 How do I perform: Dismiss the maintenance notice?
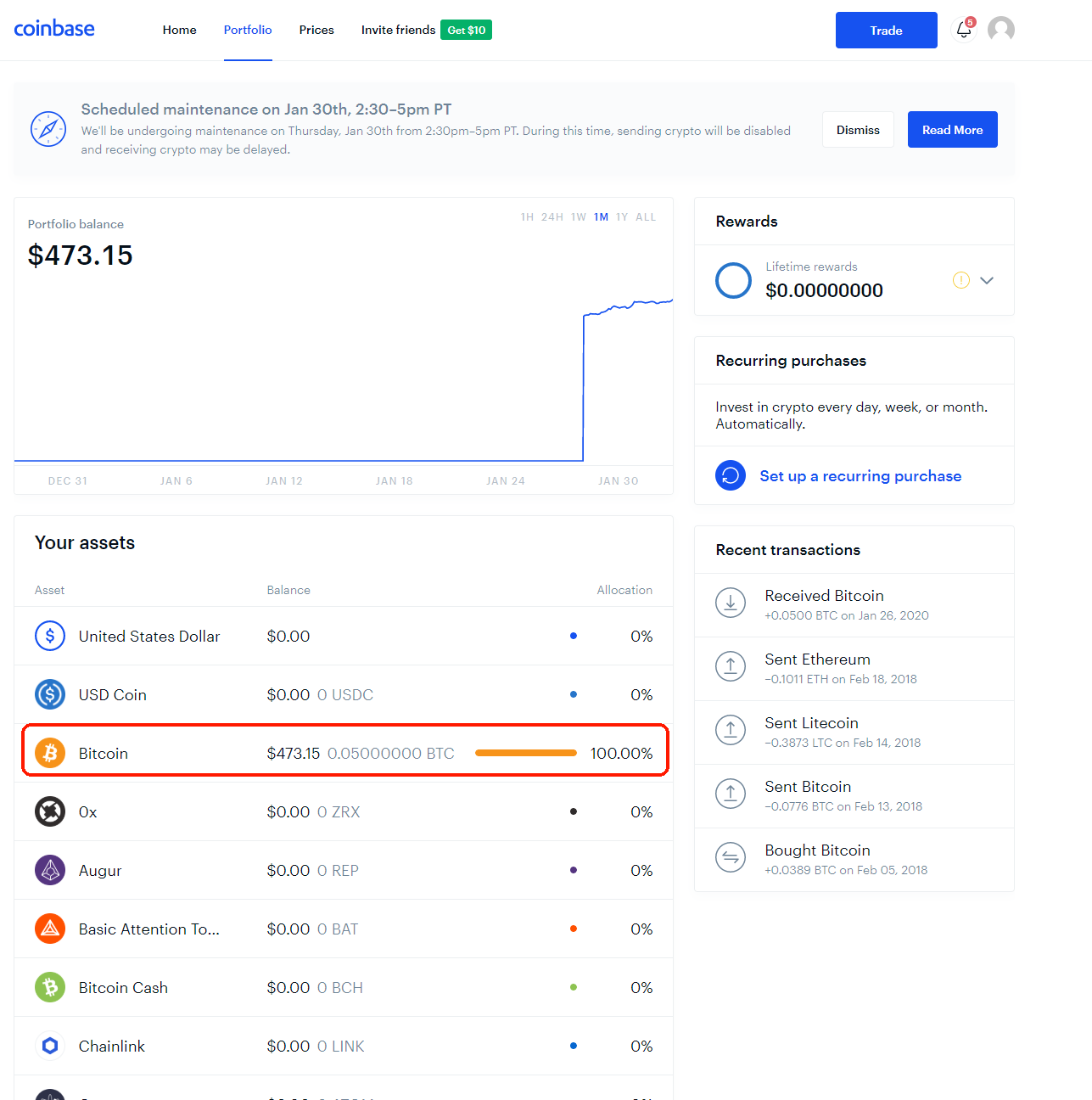coord(858,130)
